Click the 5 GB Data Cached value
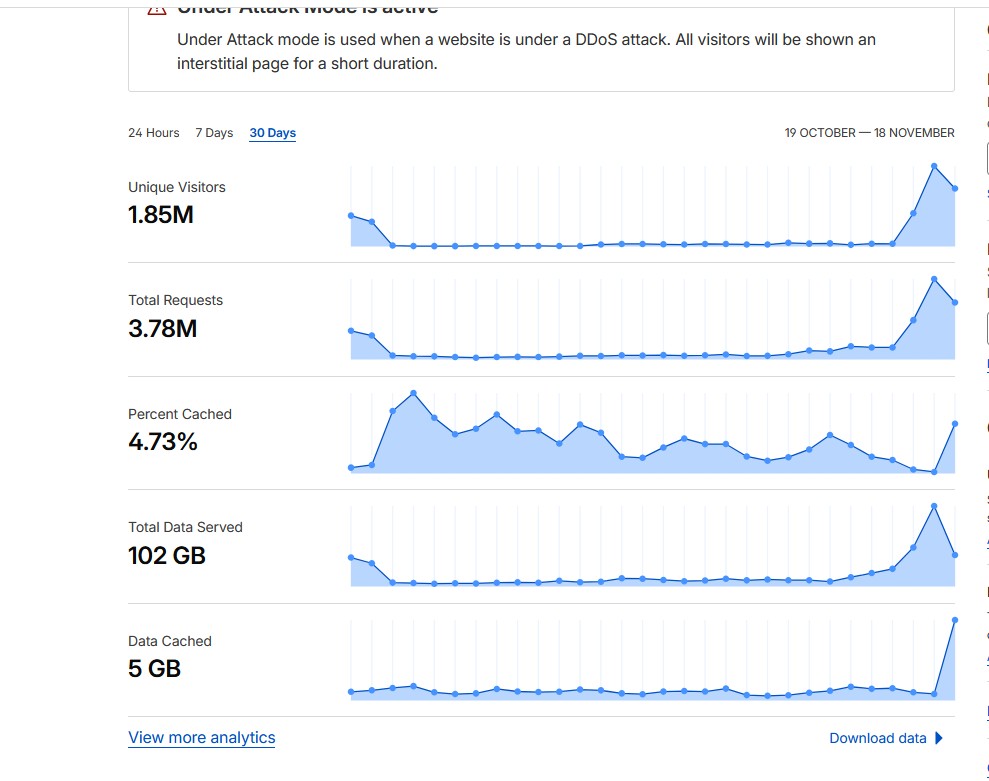Image resolution: width=989 pixels, height=781 pixels. [155, 669]
